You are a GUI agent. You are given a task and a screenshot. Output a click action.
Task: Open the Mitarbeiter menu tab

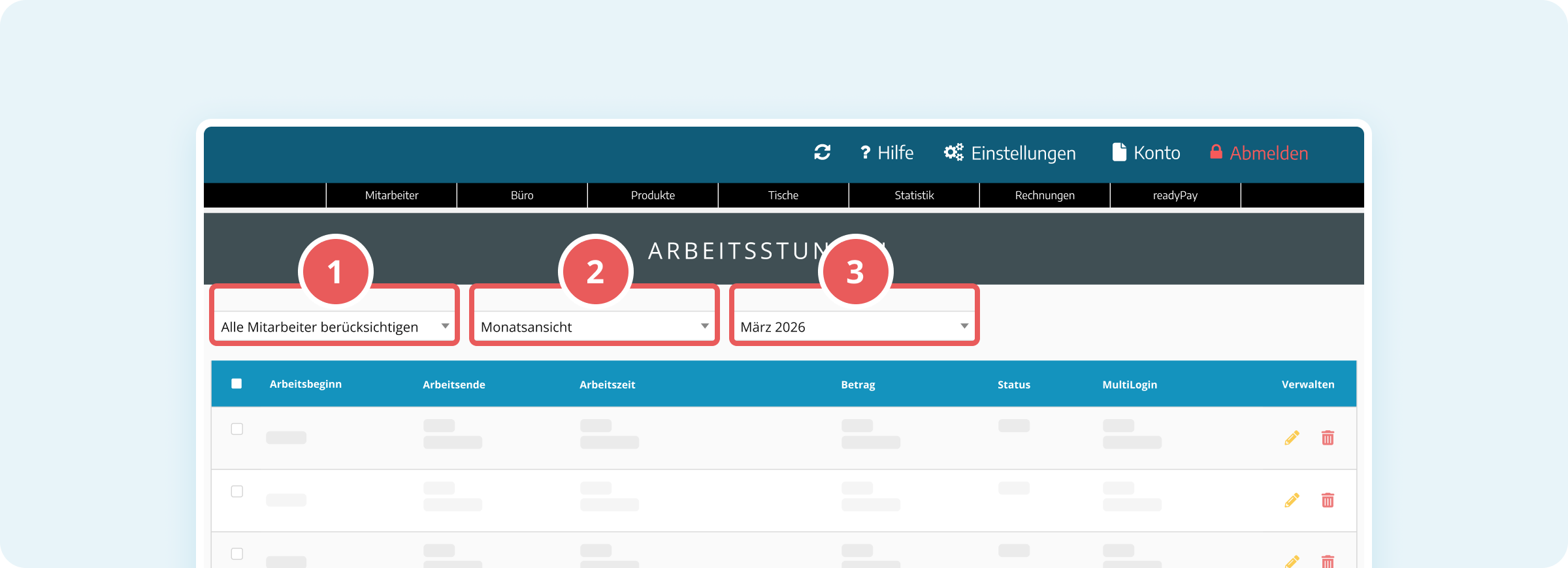tap(391, 195)
